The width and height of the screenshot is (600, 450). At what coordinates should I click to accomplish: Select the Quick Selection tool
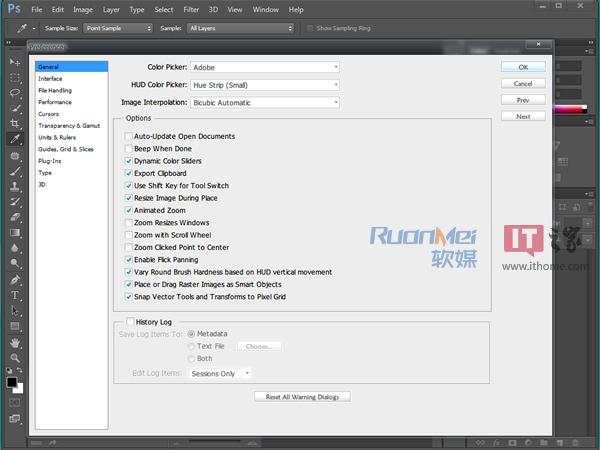(15, 108)
